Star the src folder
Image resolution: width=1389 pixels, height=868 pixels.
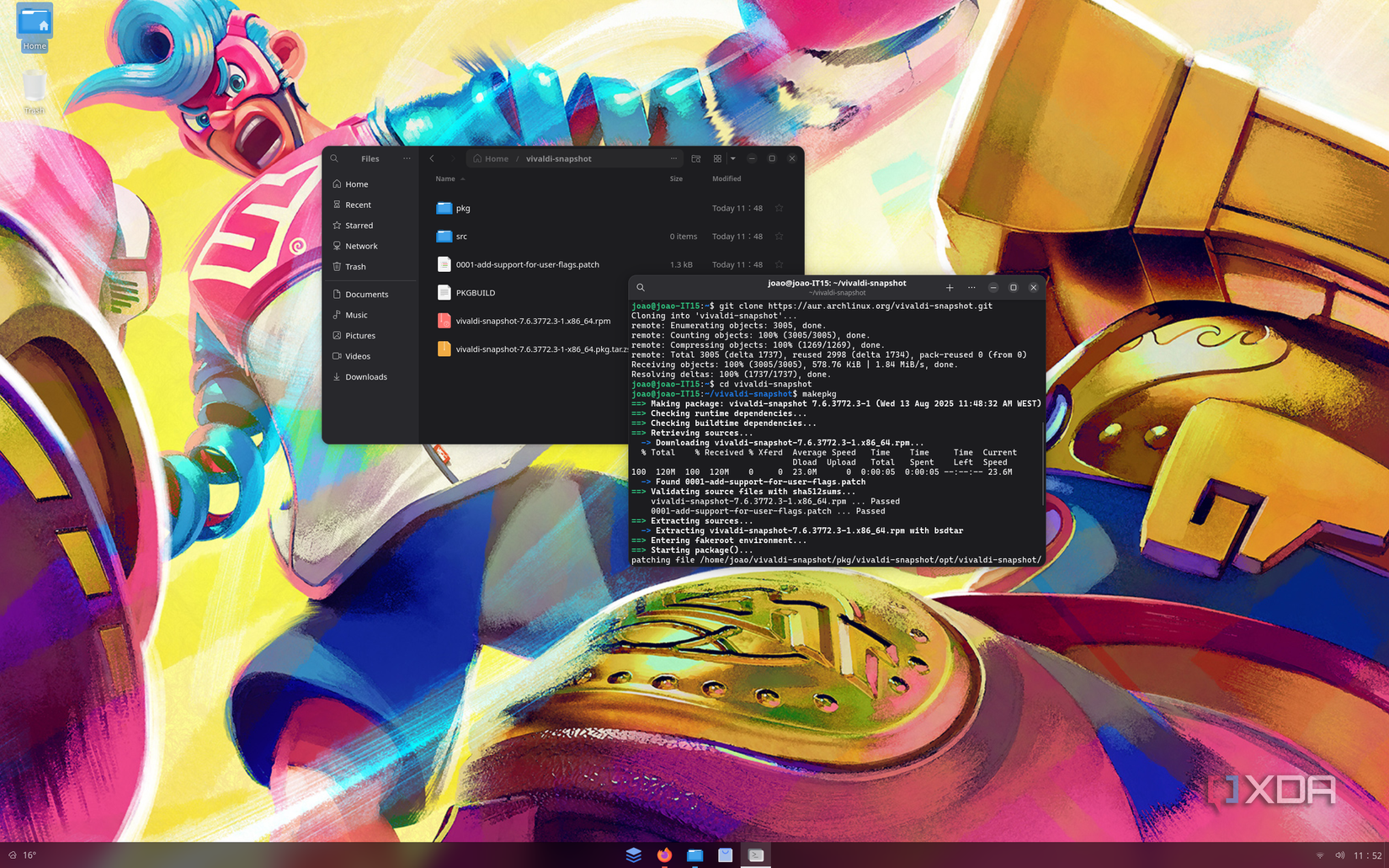779,237
